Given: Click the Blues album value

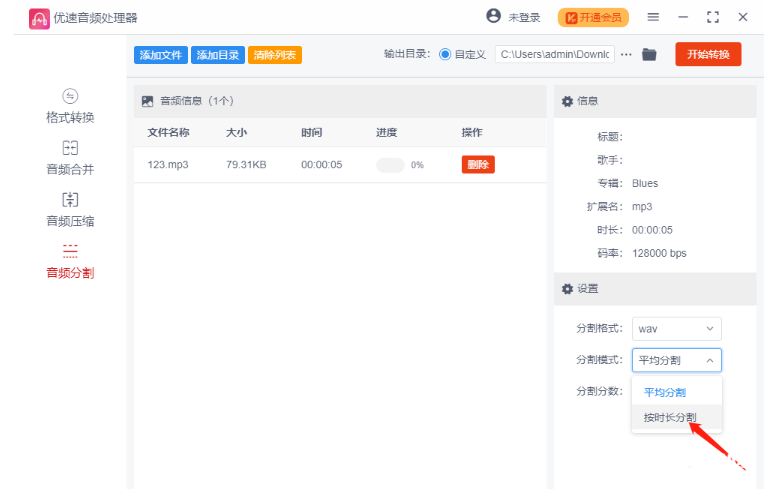Looking at the screenshot, I should [x=645, y=183].
